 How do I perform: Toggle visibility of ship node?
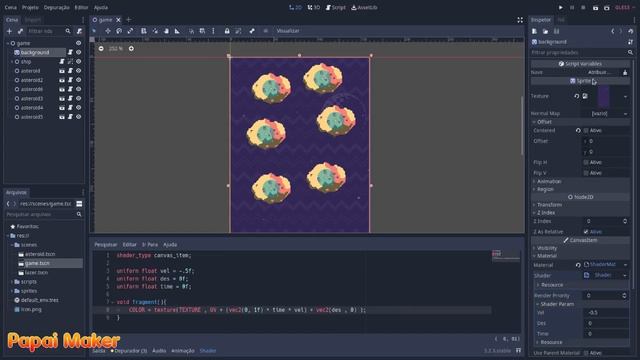pos(78,62)
